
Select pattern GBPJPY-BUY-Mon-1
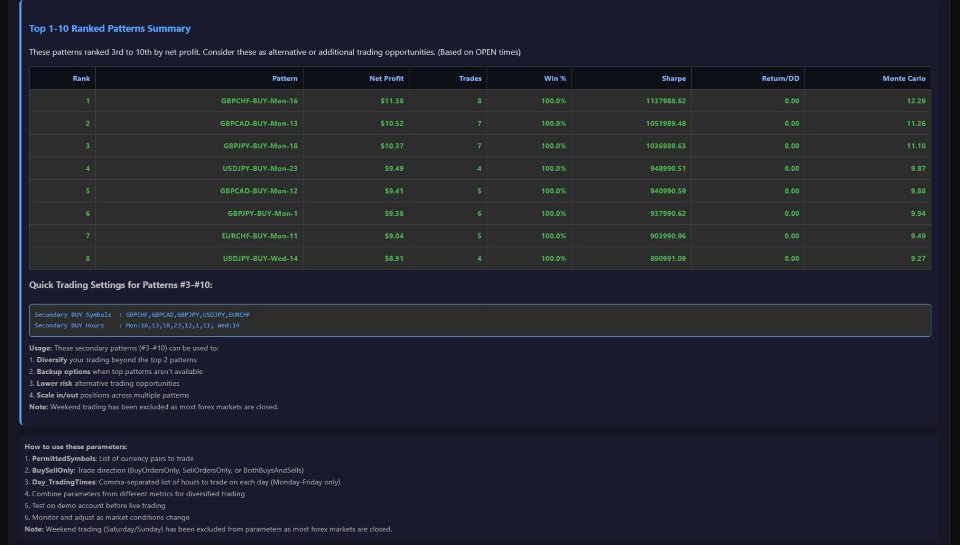[x=262, y=214]
